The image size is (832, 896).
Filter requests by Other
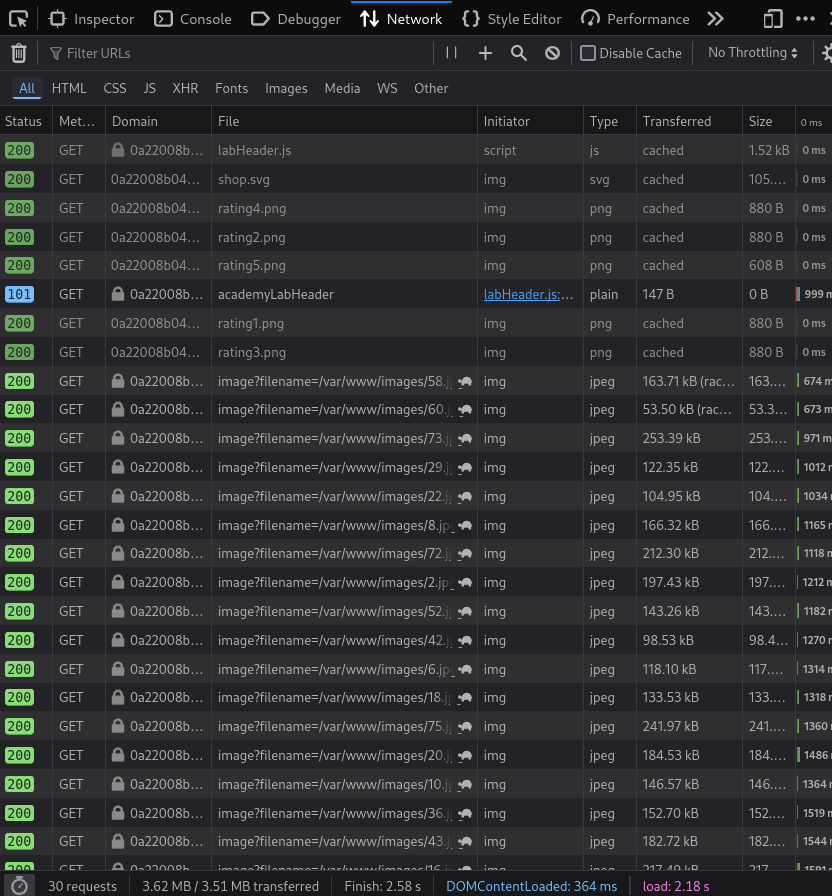click(431, 88)
